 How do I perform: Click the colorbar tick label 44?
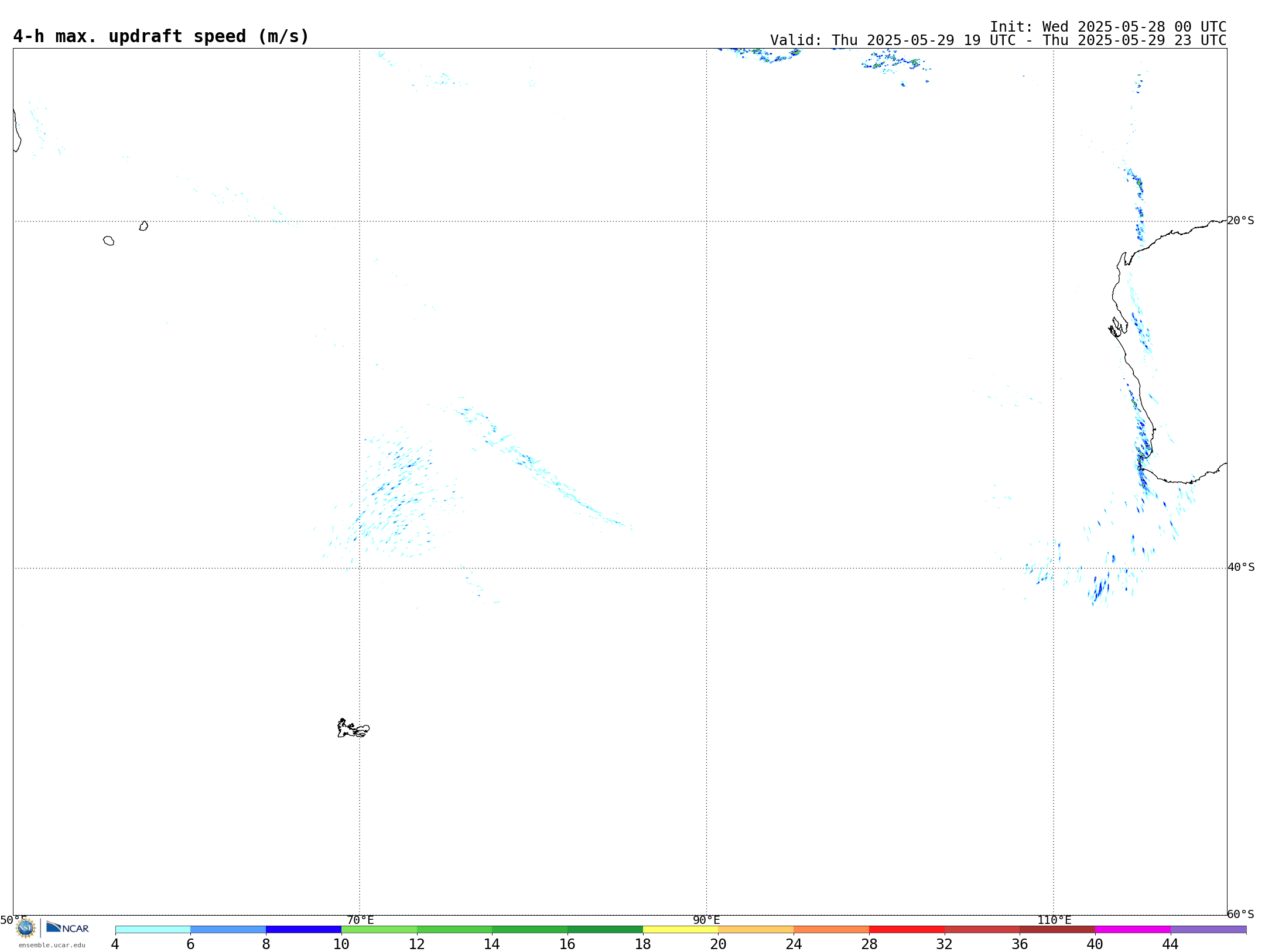(x=1171, y=944)
